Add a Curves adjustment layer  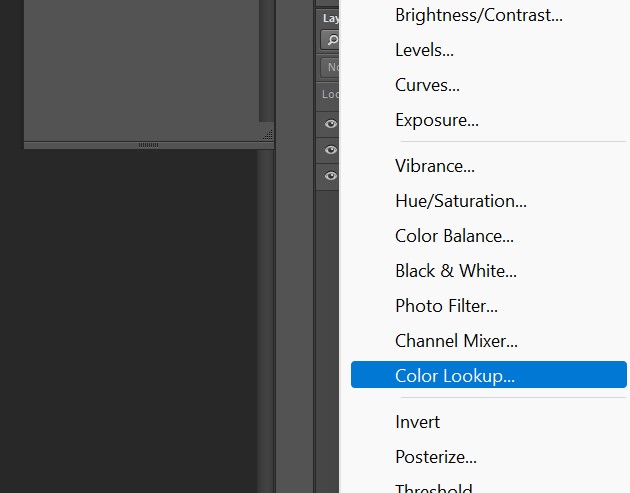(x=427, y=85)
